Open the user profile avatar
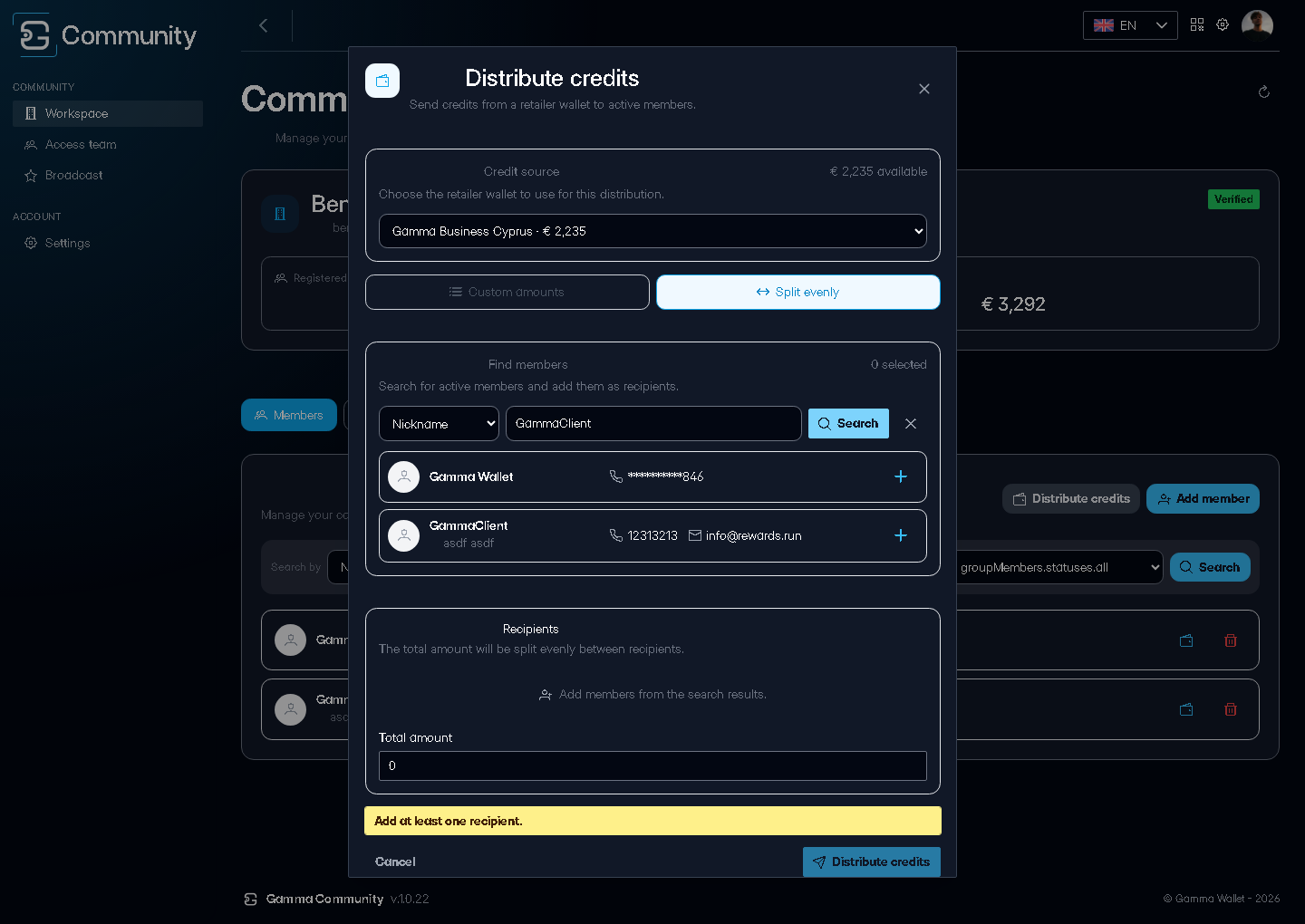Viewport: 1305px width, 924px height. point(1257,25)
